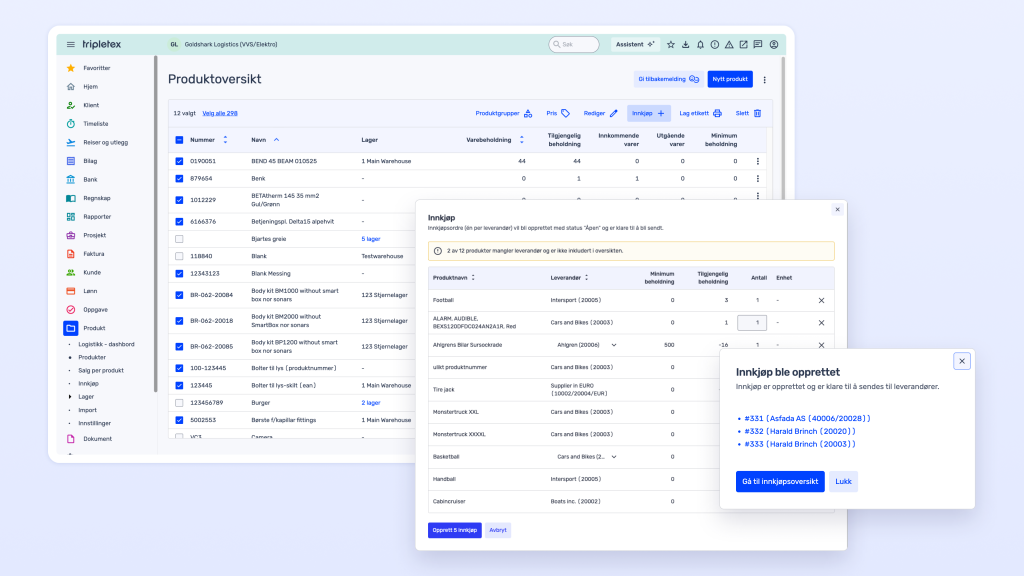1024x576 pixels.
Task: Open the three-dot menu next to Nytt produkt
Action: [x=765, y=79]
